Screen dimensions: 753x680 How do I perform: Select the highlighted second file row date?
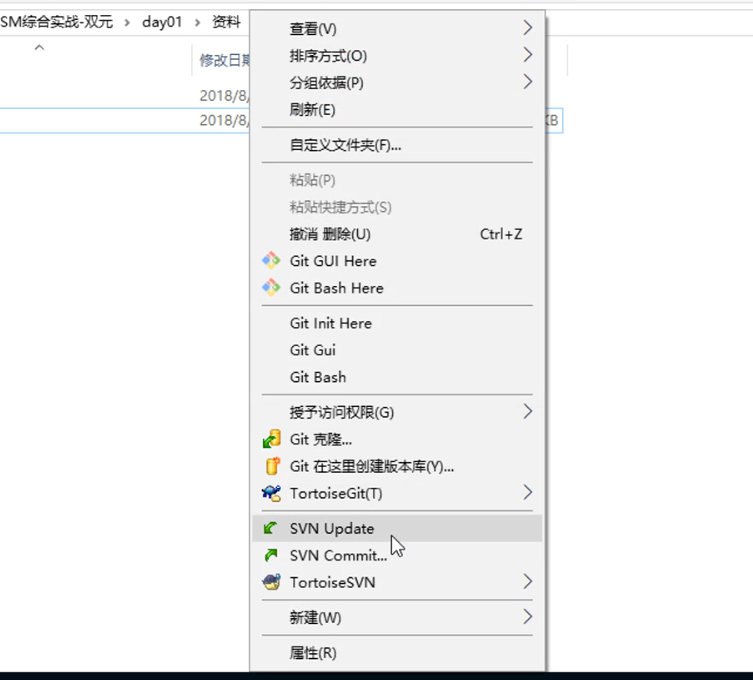tap(224, 120)
